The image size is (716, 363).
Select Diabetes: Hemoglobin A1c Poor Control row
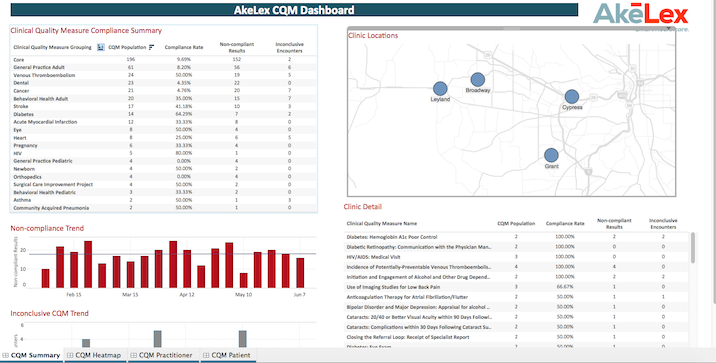click(517, 237)
